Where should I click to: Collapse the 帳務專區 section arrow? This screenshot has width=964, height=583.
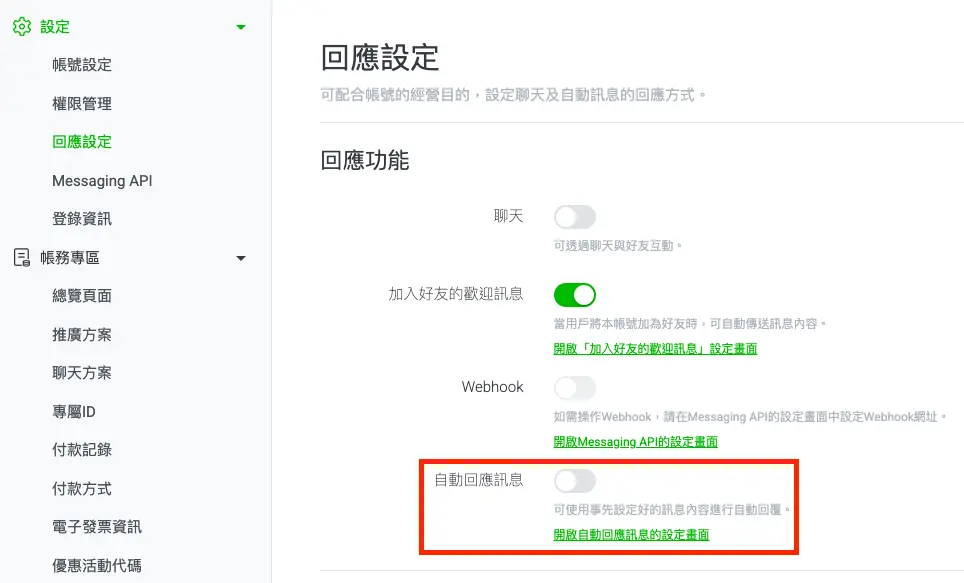[x=241, y=258]
